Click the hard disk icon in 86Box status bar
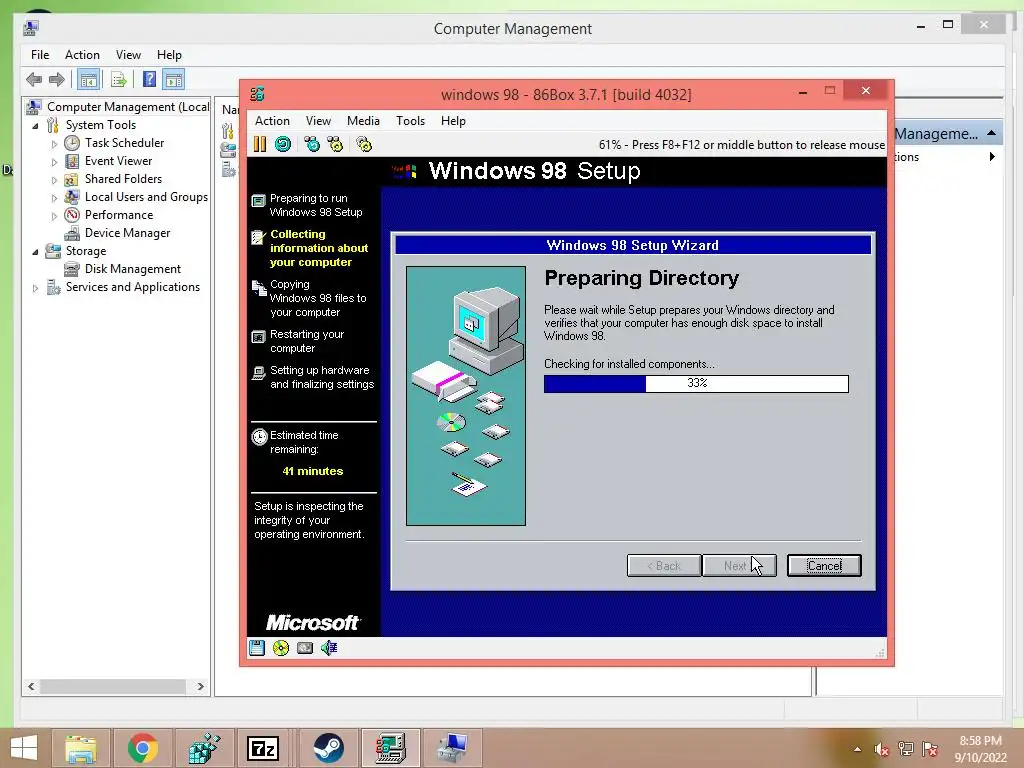Image resolution: width=1024 pixels, height=768 pixels. pyautogui.click(x=305, y=648)
